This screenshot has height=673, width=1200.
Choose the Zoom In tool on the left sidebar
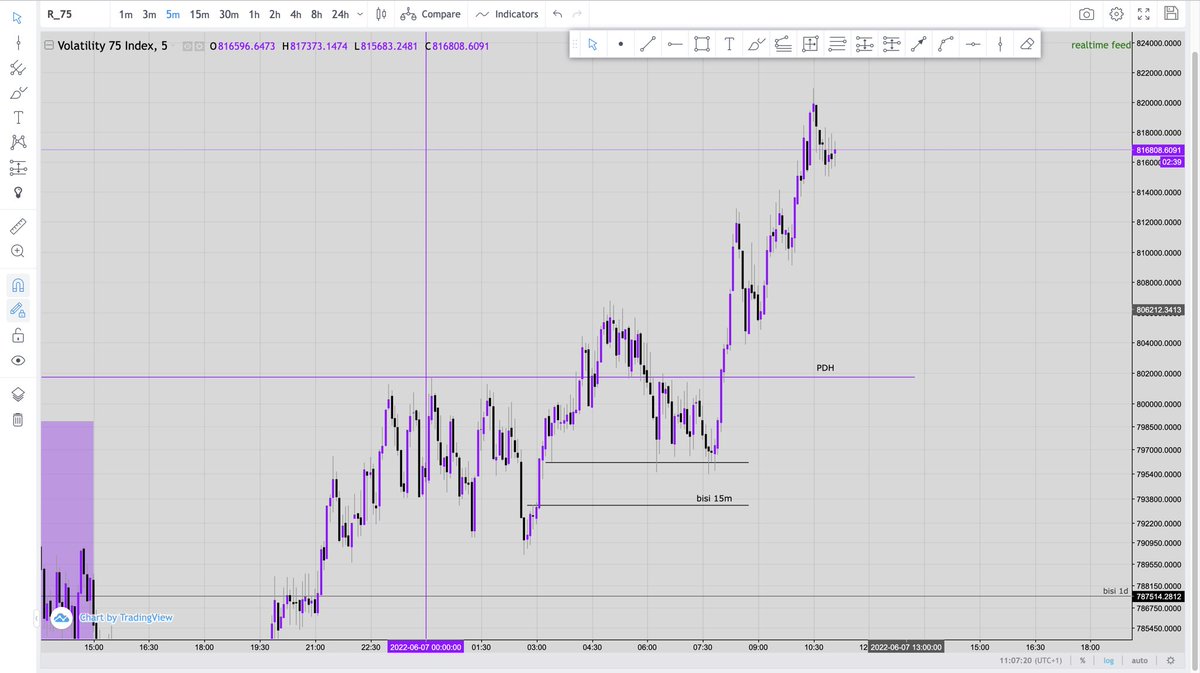(x=18, y=251)
